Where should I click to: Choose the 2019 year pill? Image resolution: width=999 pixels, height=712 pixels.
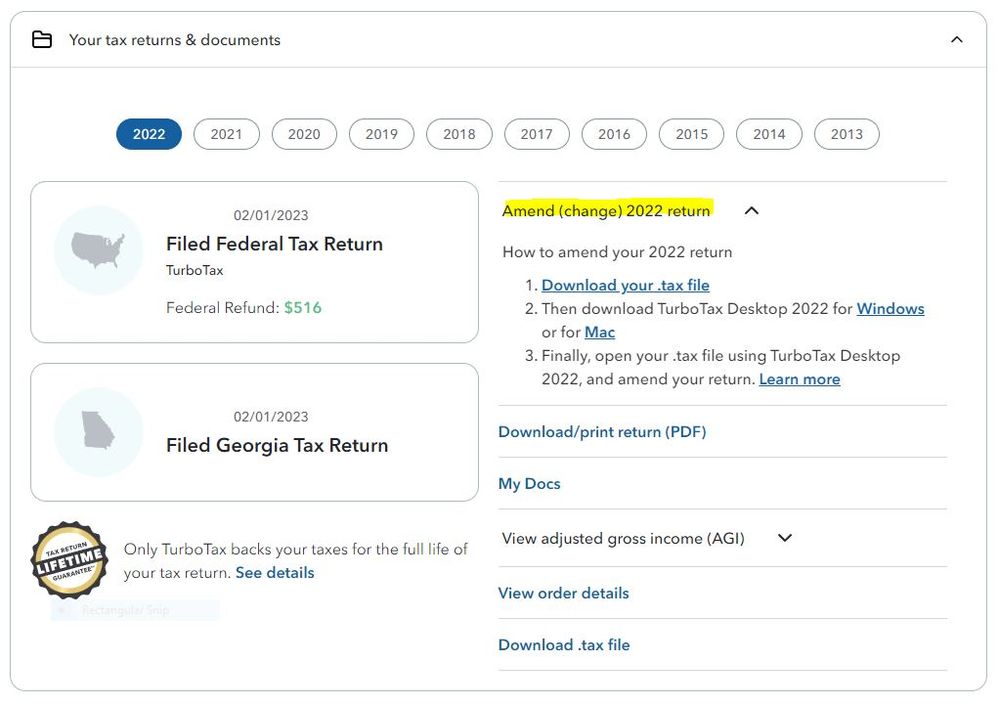382,134
